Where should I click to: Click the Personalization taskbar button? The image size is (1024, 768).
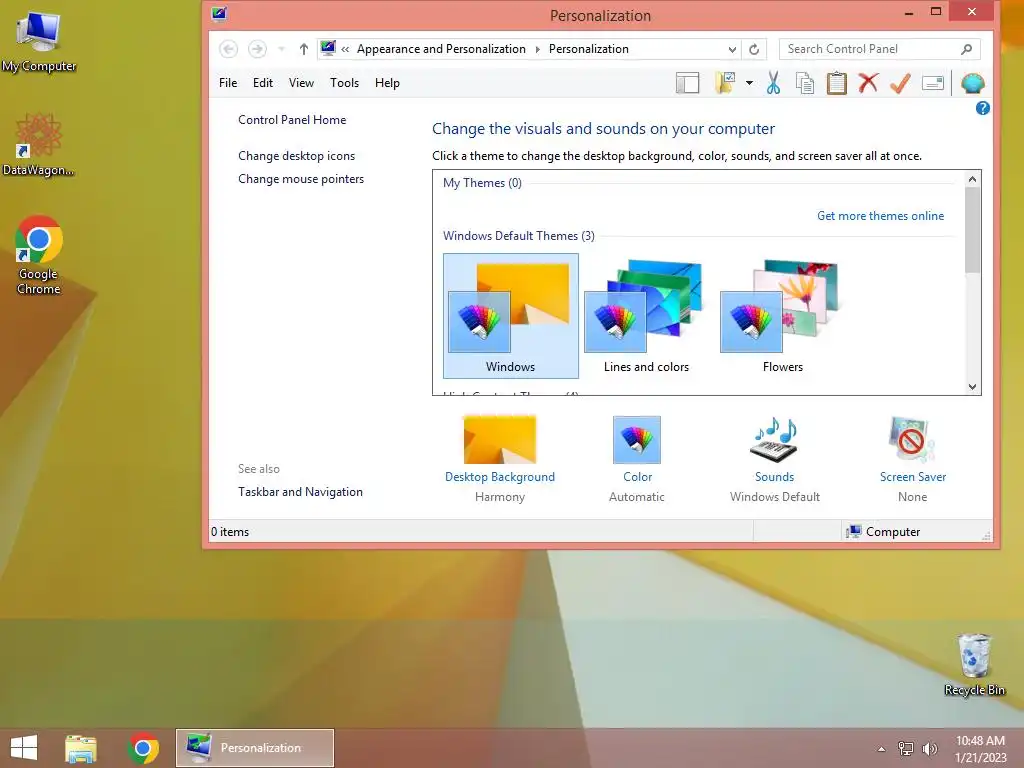pos(255,748)
